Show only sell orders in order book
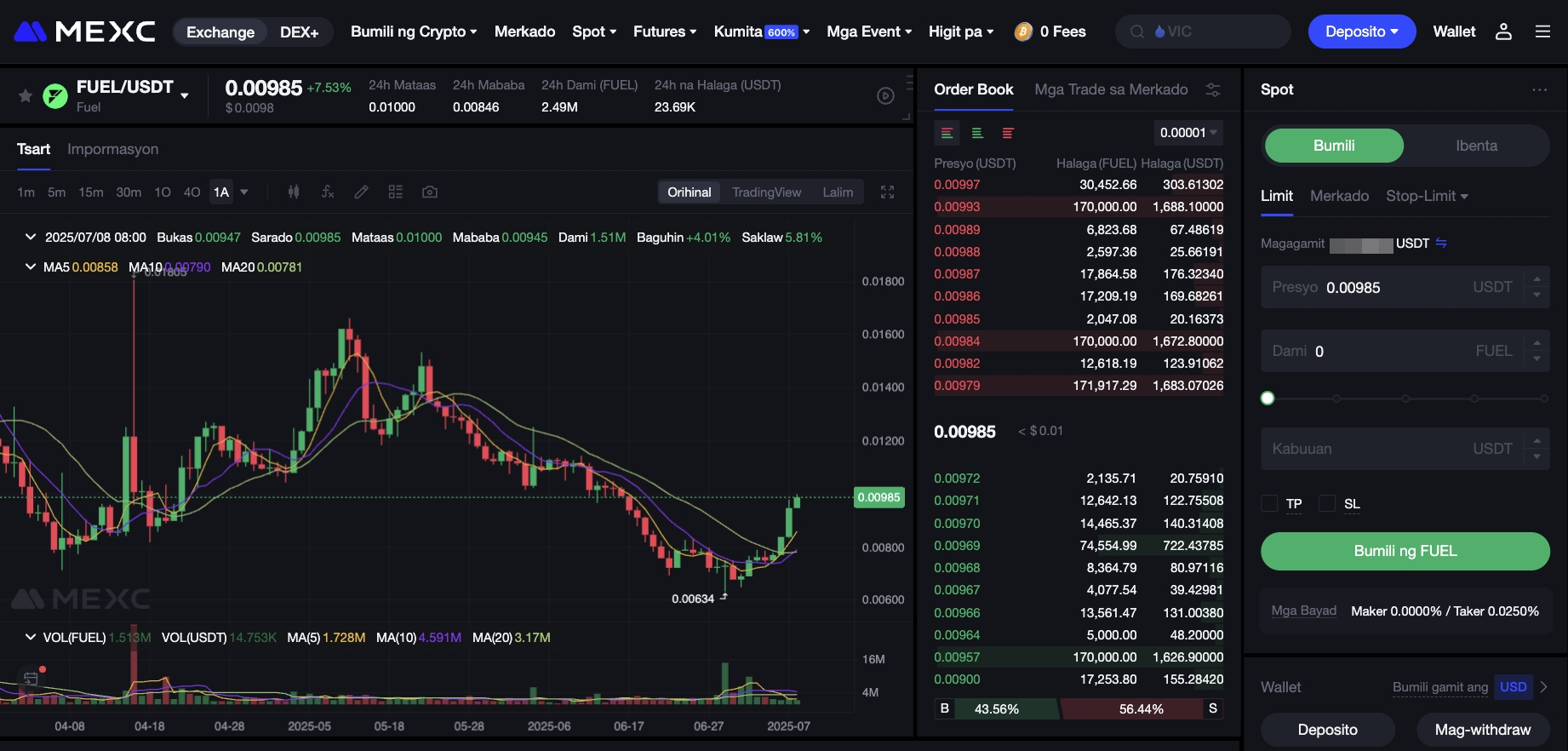Viewport: 1568px width, 751px height. click(1008, 133)
